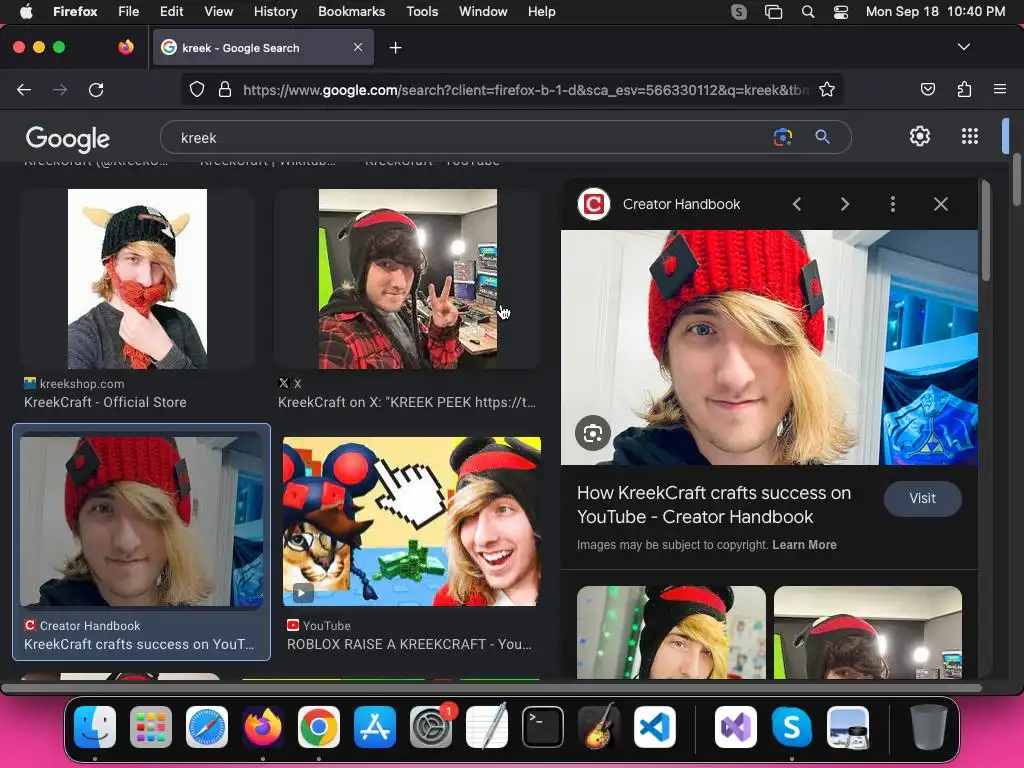Open Google quick settings gear

(920, 136)
